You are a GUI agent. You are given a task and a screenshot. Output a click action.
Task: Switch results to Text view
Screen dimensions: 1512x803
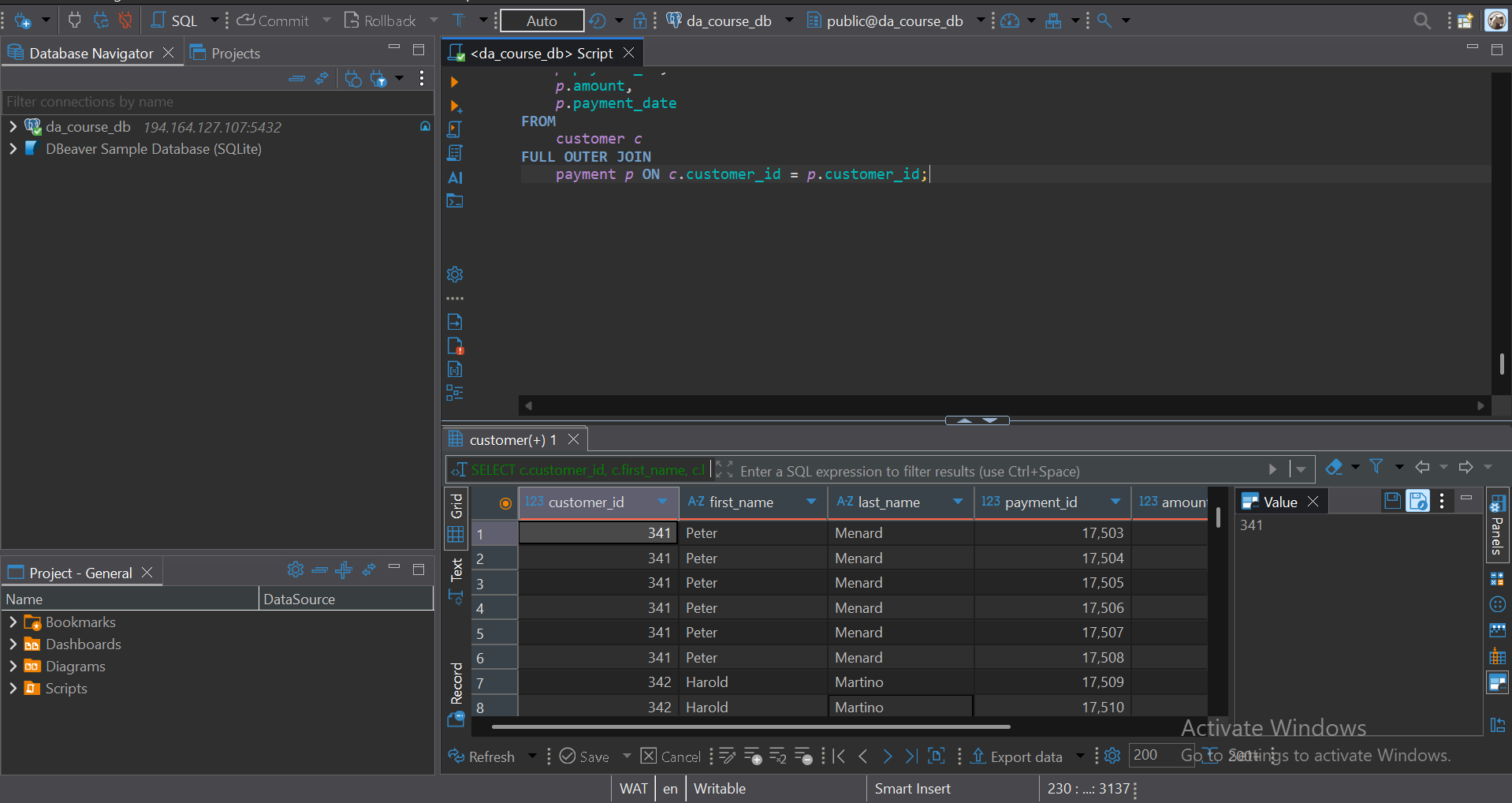click(456, 581)
